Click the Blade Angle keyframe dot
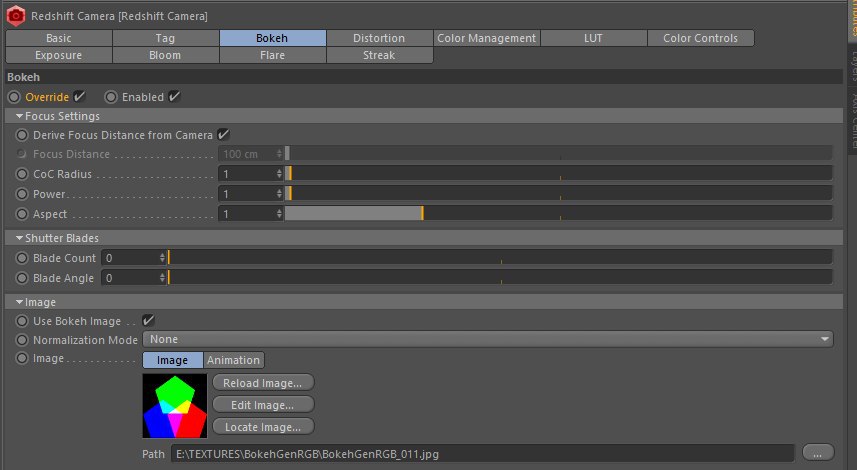The height and width of the screenshot is (470, 857). [x=22, y=278]
